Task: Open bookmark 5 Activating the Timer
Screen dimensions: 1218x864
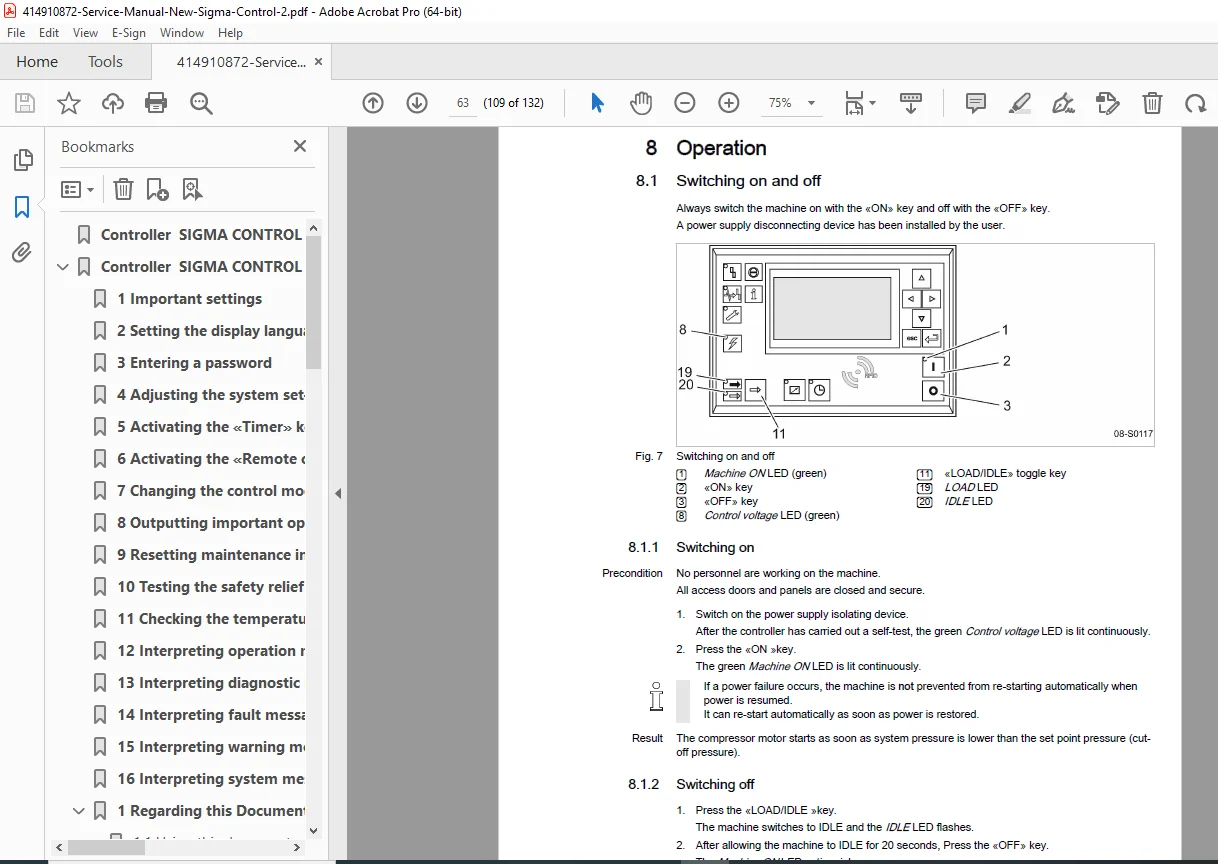Action: [210, 427]
